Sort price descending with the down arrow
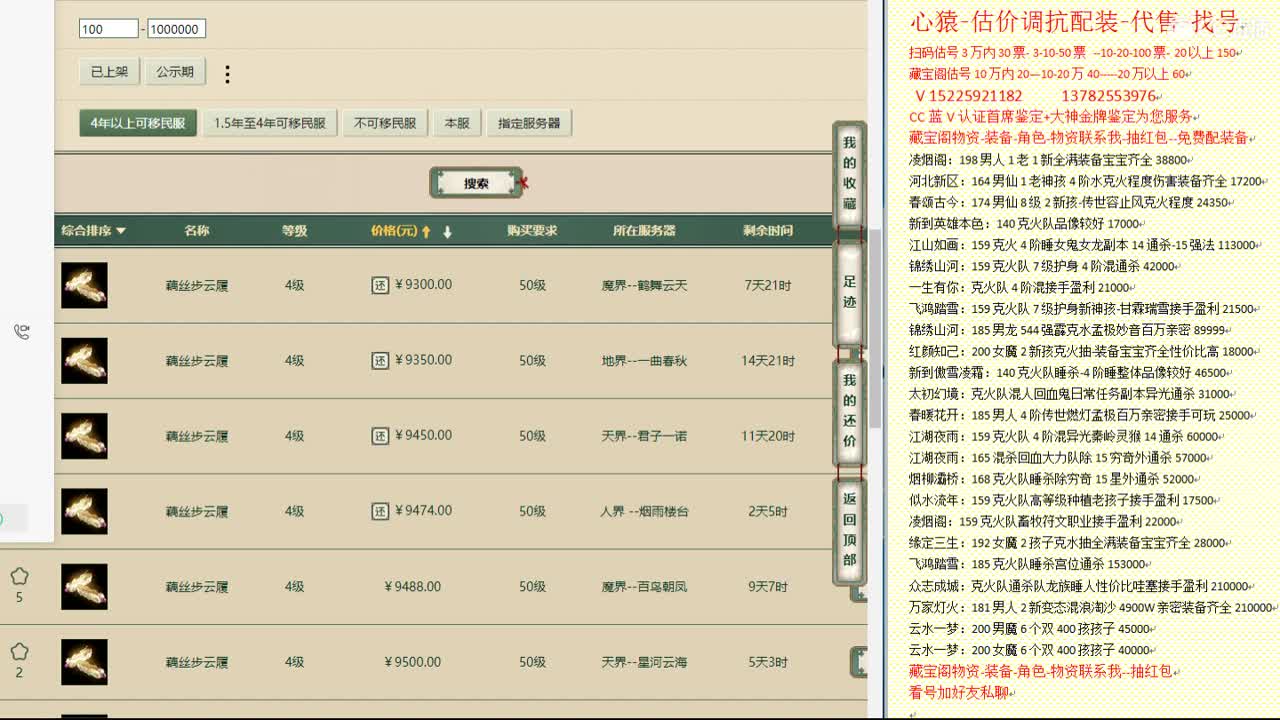This screenshot has height=720, width=1280. click(x=447, y=231)
